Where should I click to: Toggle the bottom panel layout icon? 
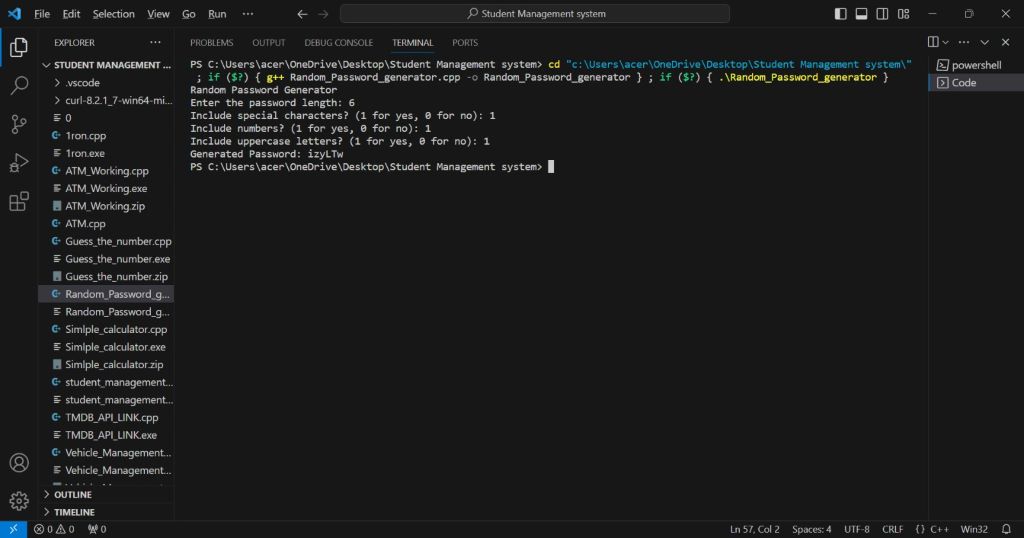(861, 14)
